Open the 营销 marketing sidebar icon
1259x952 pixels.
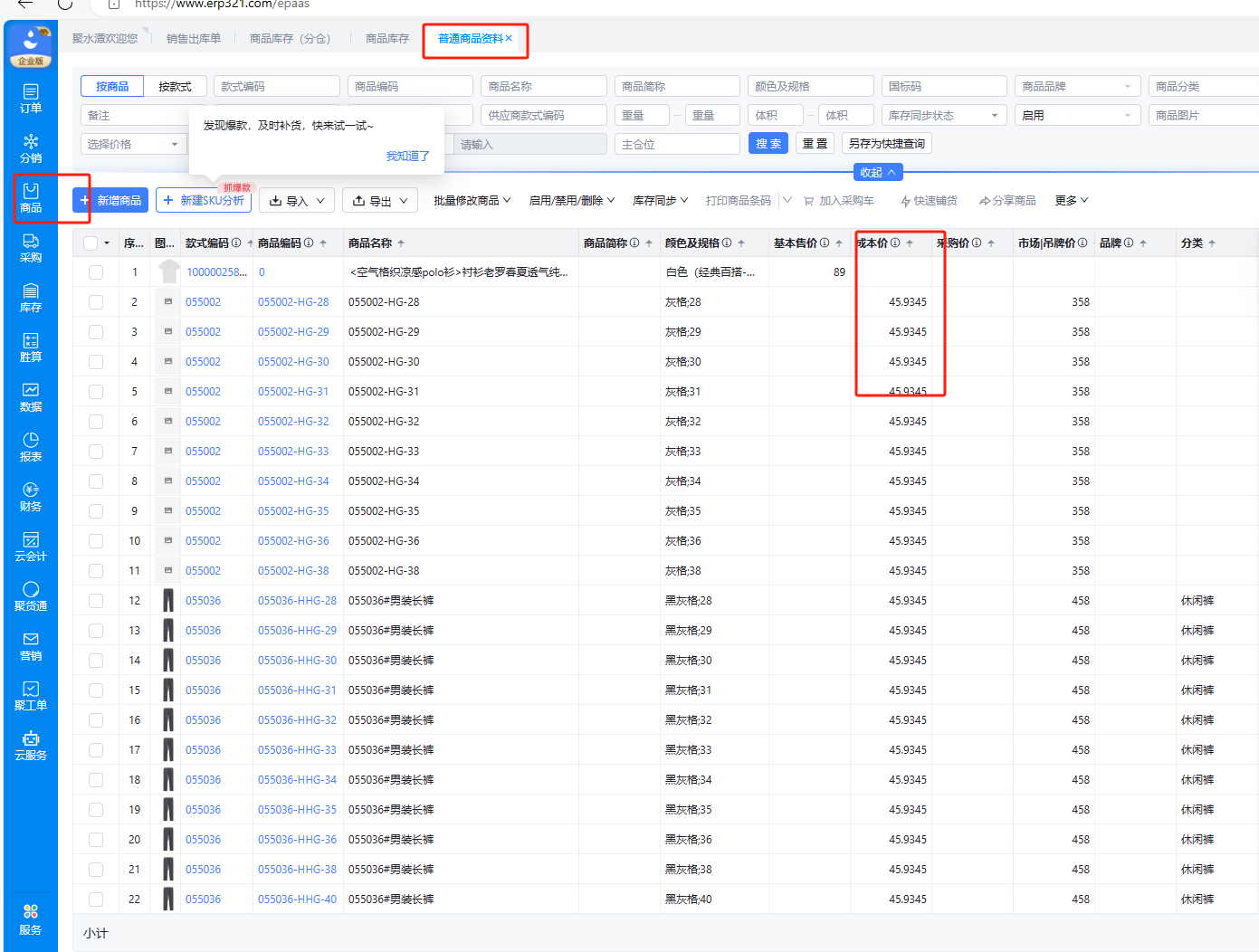point(31,645)
